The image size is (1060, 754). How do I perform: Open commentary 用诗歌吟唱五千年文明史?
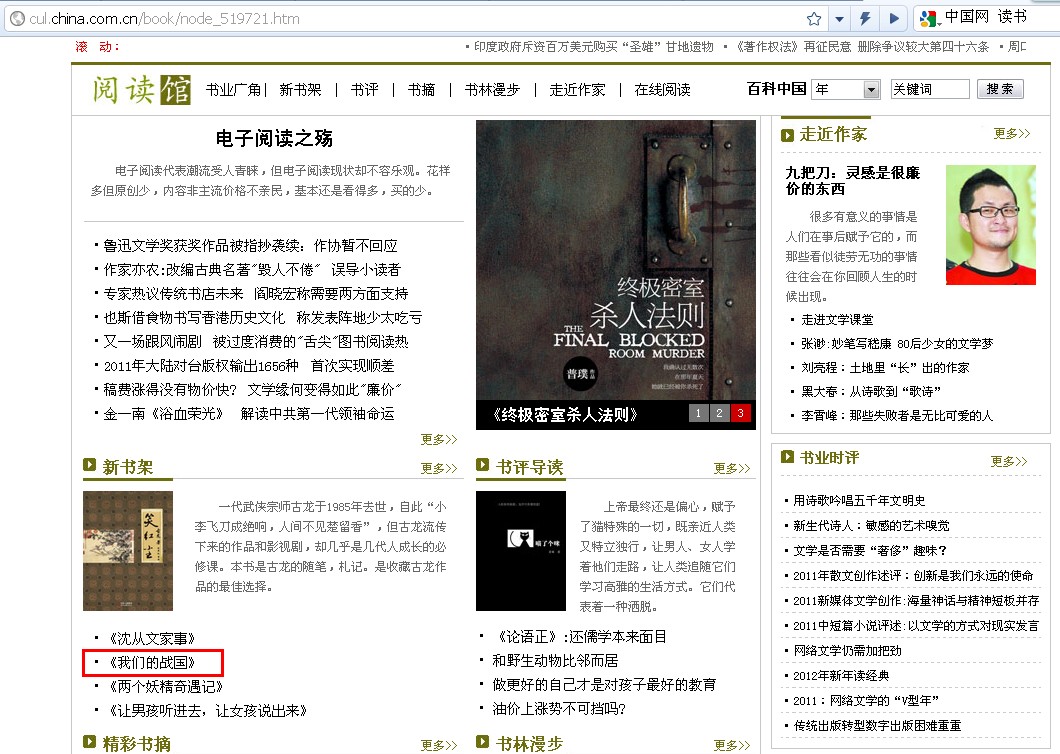tap(859, 500)
